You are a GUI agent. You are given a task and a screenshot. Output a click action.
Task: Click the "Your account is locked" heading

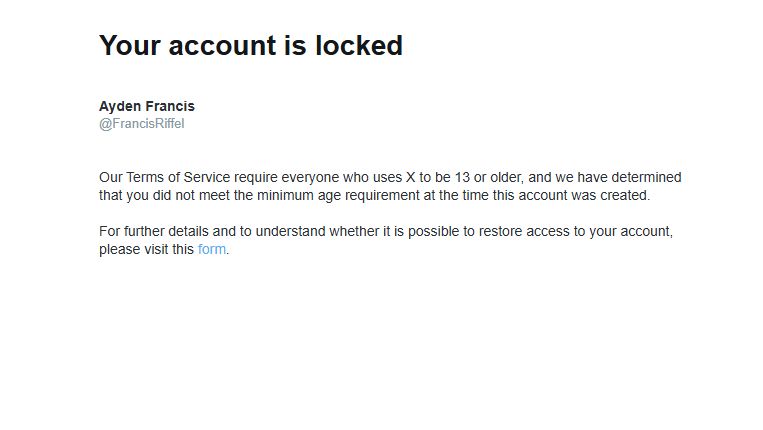(x=250, y=46)
